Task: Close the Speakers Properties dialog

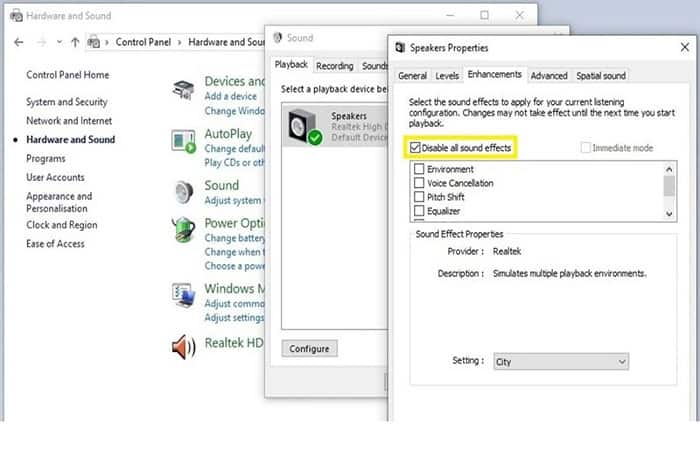Action: tap(685, 47)
